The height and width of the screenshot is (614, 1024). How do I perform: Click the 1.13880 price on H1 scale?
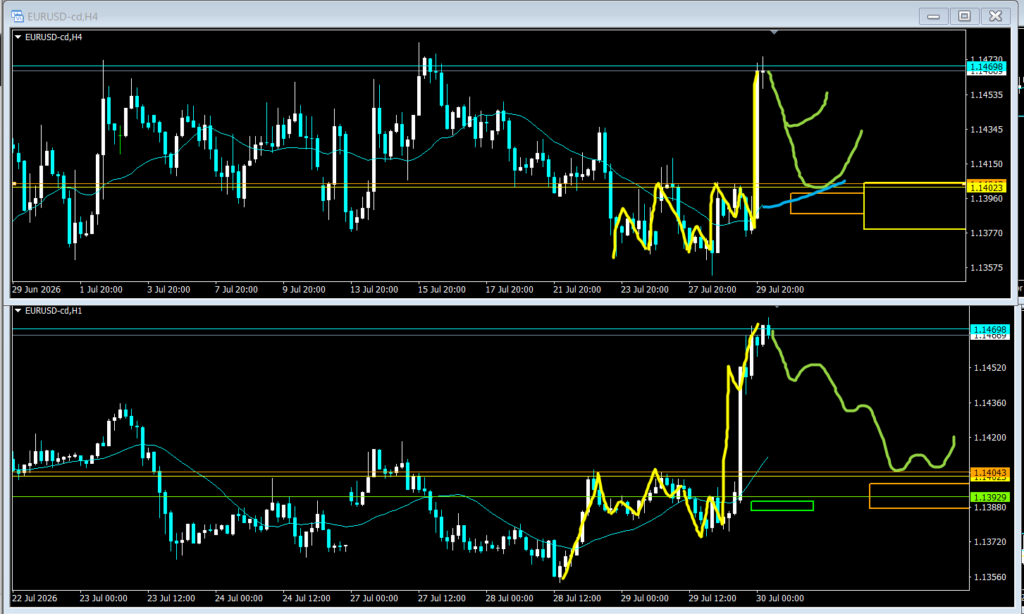pos(990,507)
